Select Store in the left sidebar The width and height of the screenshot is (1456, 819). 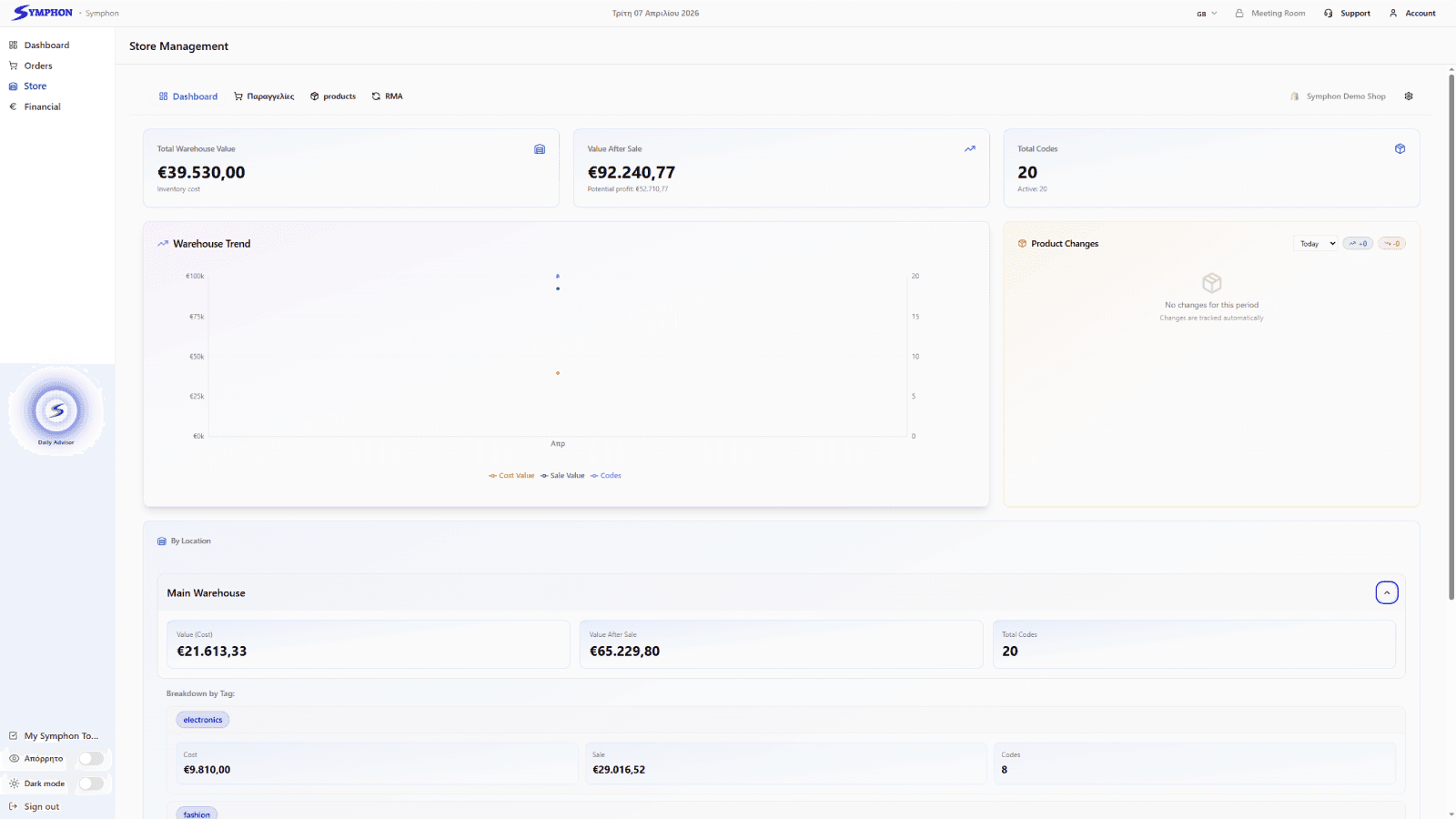tap(28, 86)
